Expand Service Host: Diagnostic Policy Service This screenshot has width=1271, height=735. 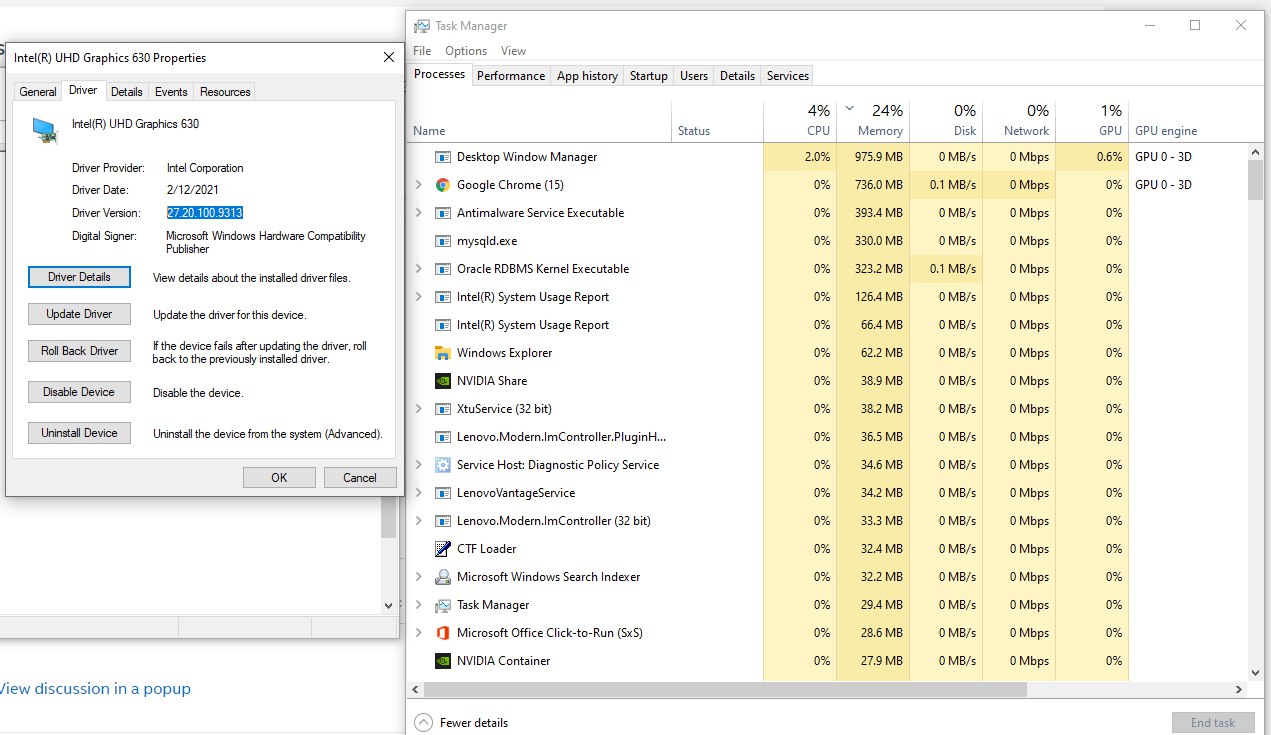coord(419,465)
